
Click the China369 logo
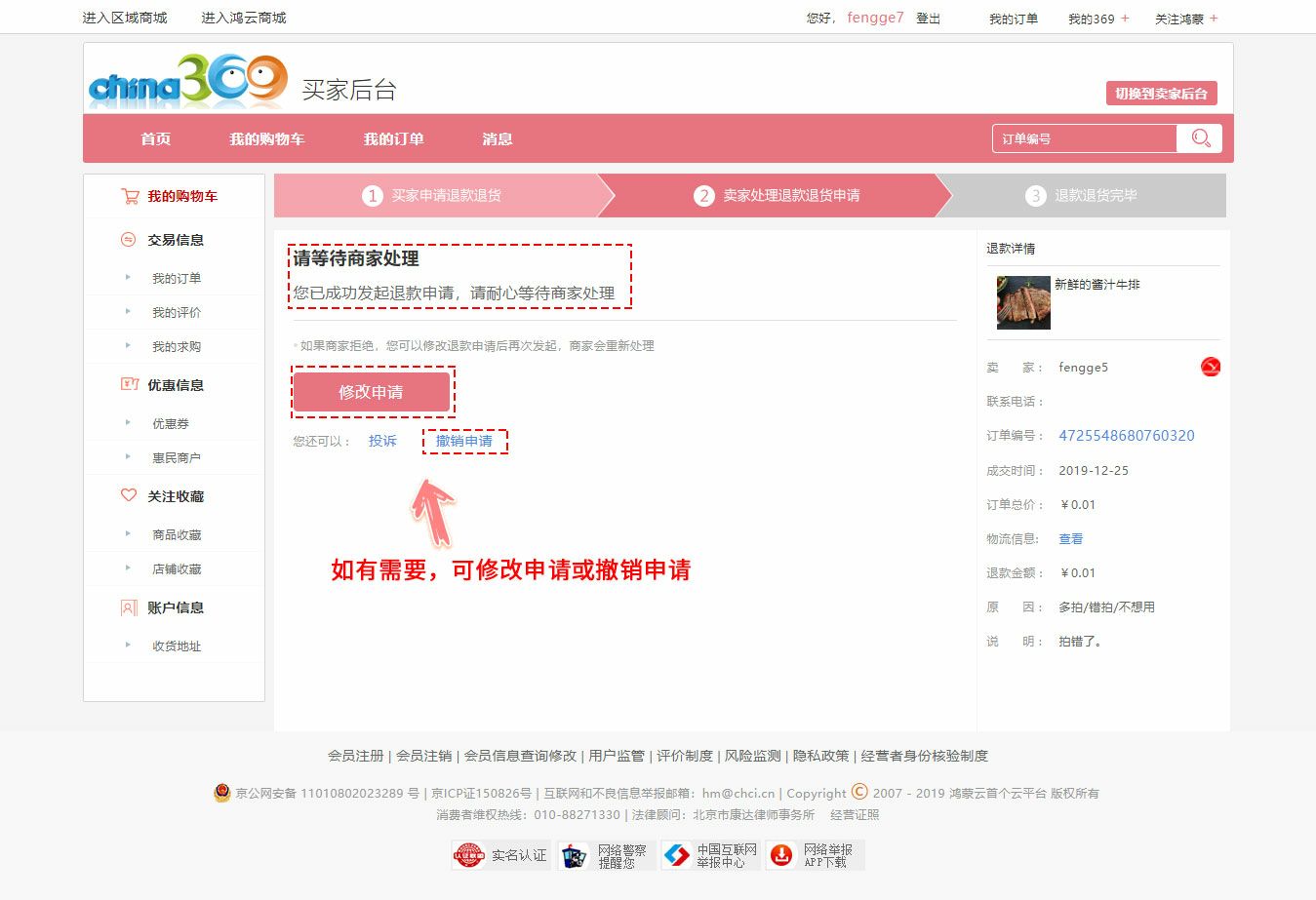tap(187, 81)
